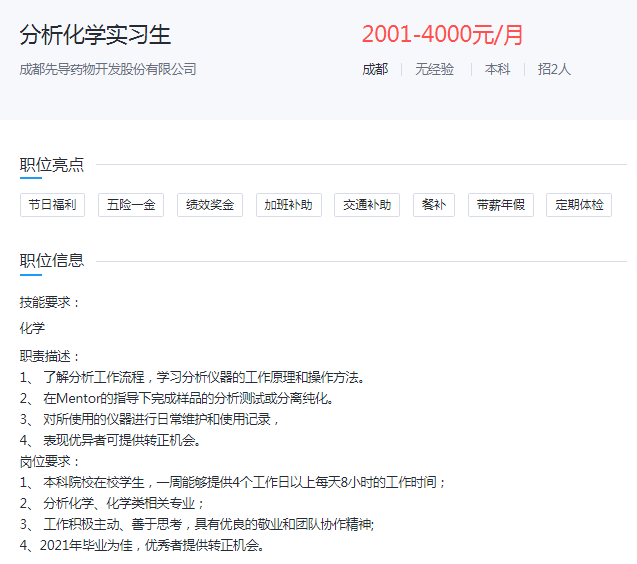The image size is (637, 564).
Task: Select the 绩效奖金 benefit tag
Action: click(210, 205)
